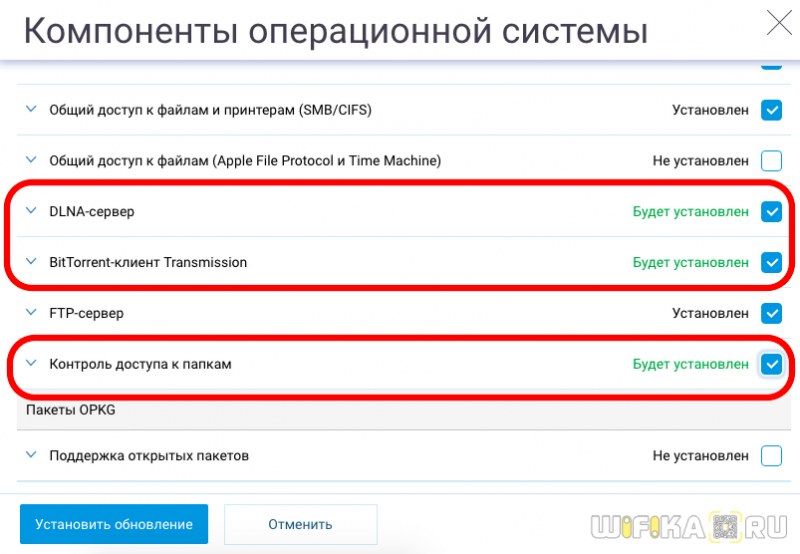Expand BitTorrent-клиент Transmission details
The image size is (800, 554).
pos(31,262)
